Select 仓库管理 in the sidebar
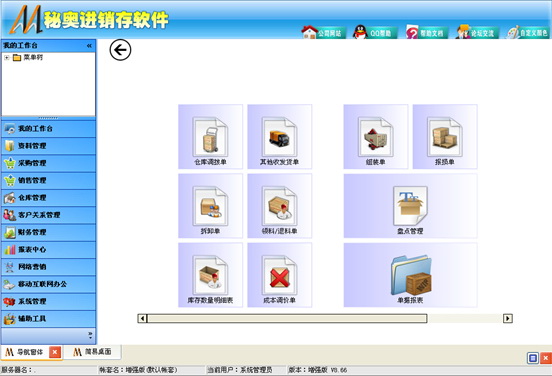 click(x=49, y=198)
